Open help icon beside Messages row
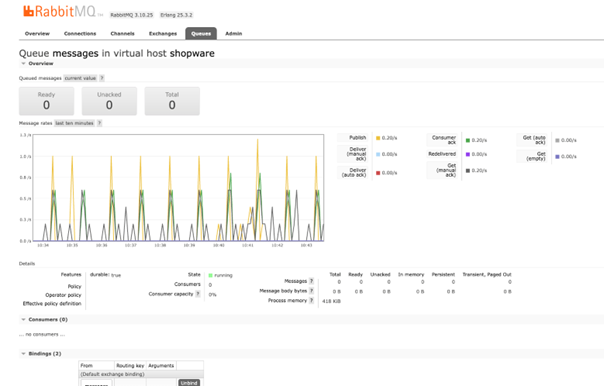This screenshot has height=386, width=604. pos(312,281)
